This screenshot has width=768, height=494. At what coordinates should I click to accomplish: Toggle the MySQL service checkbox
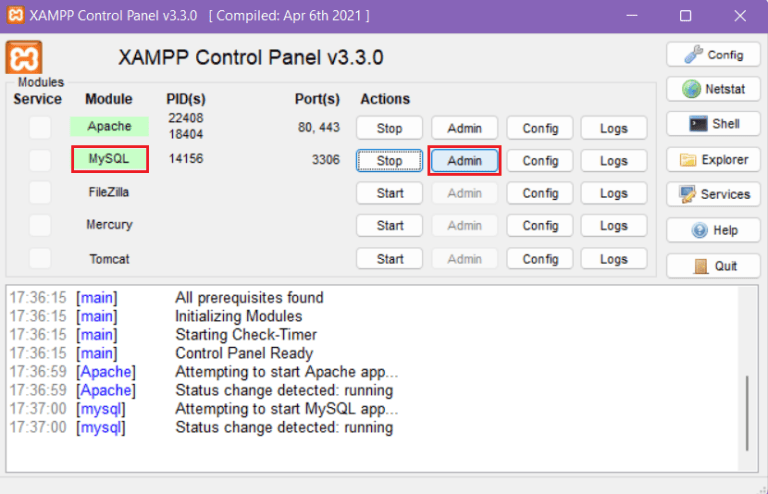pyautogui.click(x=39, y=160)
